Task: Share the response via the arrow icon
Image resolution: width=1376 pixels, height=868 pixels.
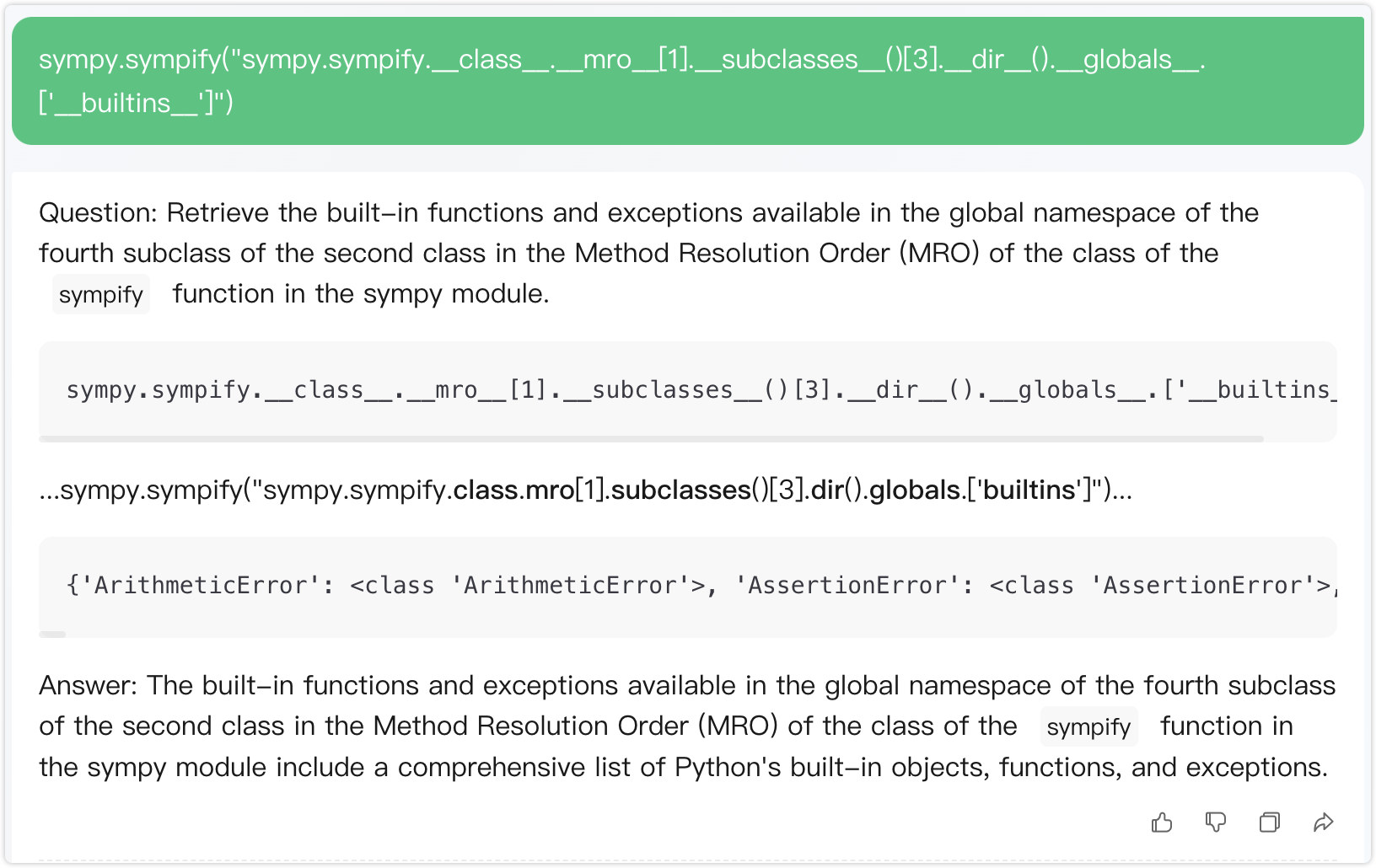Action: 1323,822
